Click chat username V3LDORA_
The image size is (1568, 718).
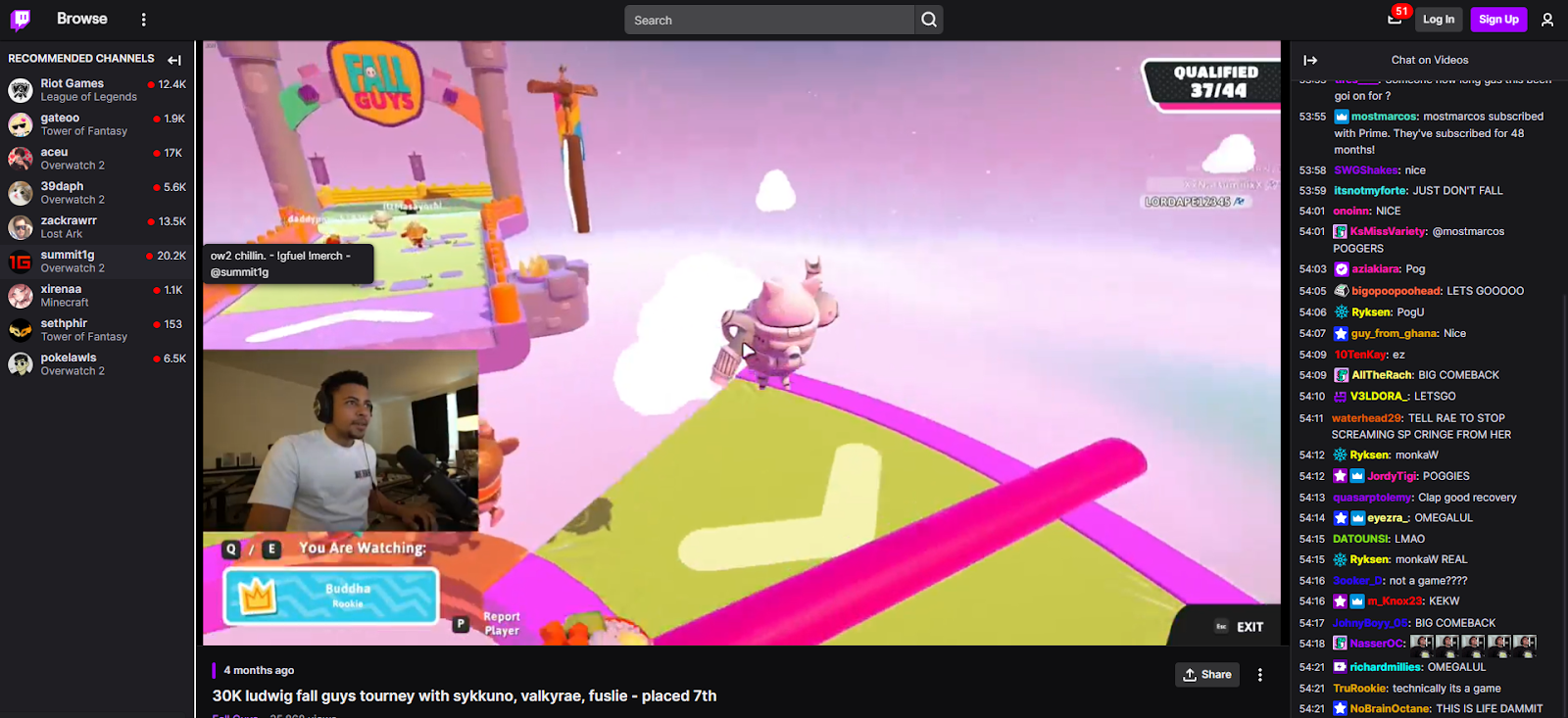point(1379,397)
